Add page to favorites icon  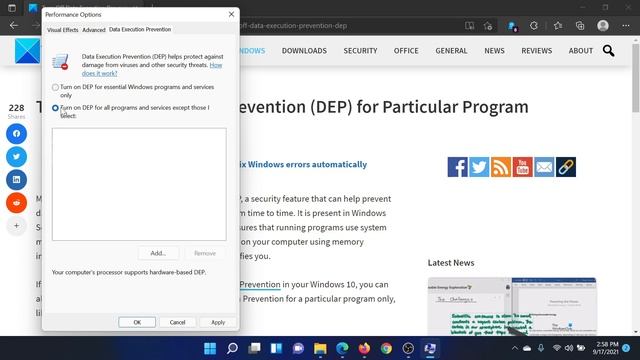[x=488, y=26]
